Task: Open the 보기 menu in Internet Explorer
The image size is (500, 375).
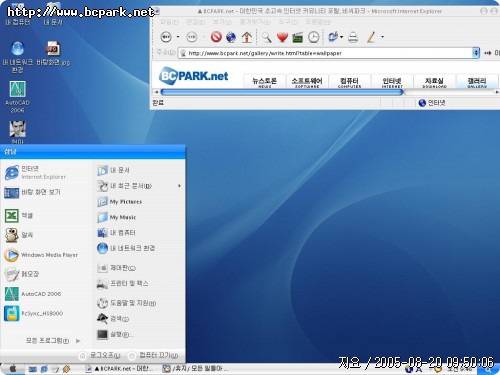Action: [222, 22]
